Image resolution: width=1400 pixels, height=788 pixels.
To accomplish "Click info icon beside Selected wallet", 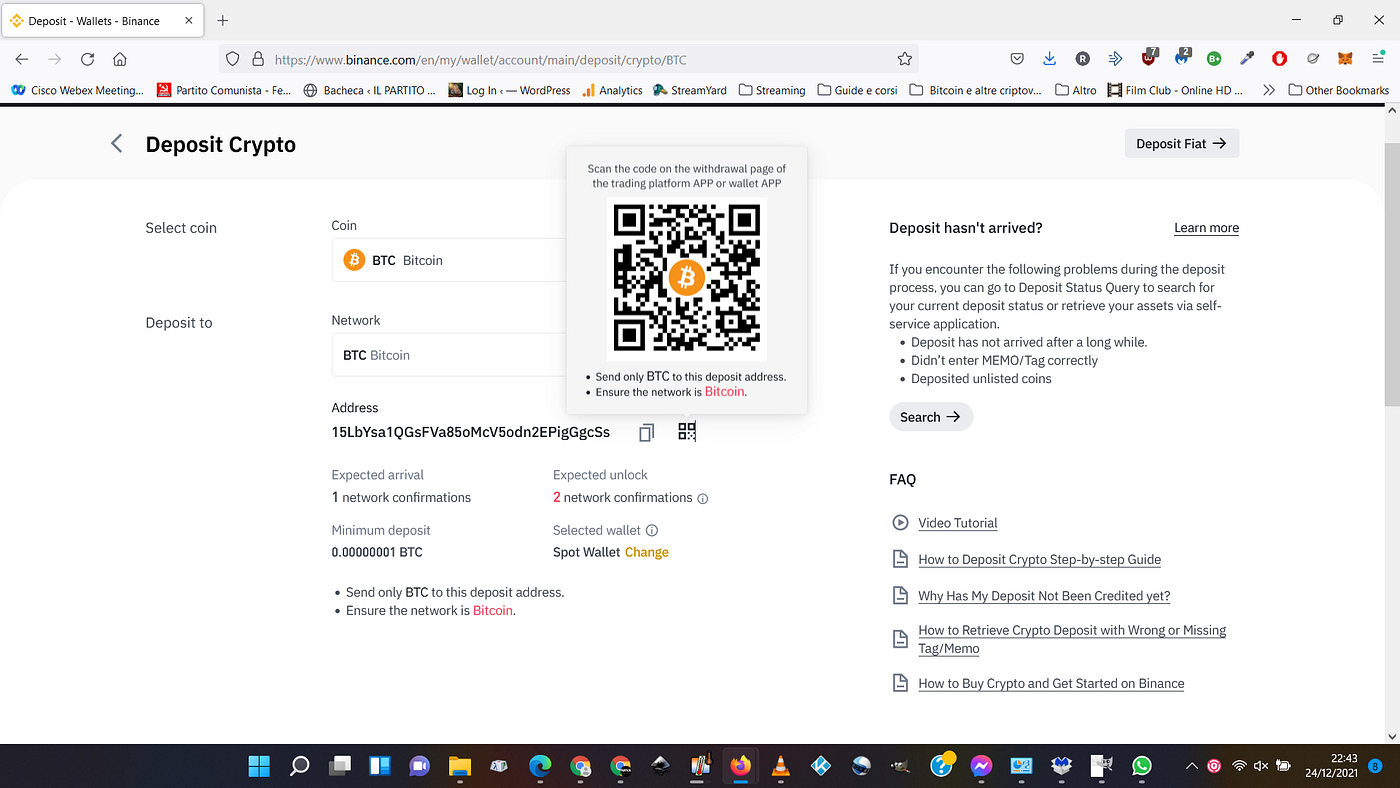I will click(652, 530).
